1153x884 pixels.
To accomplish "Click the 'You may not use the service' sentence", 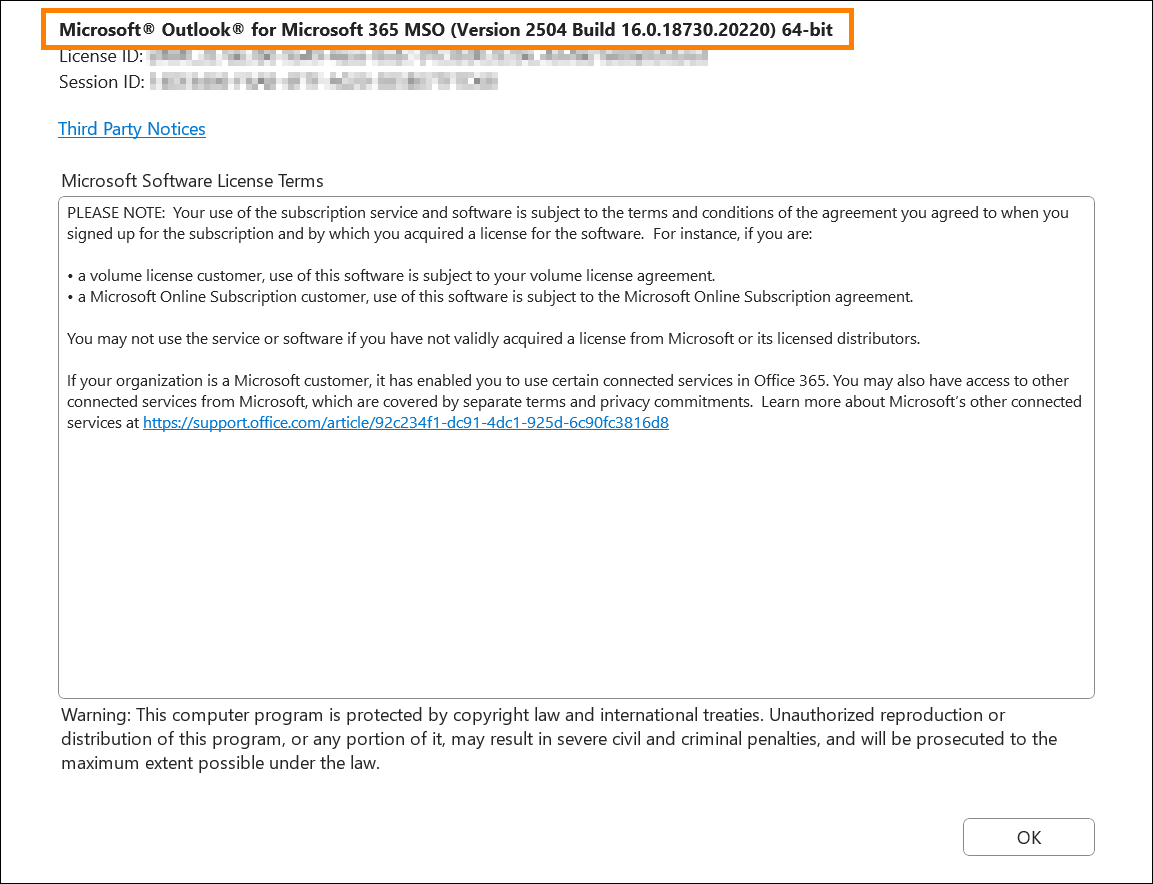I will point(493,339).
